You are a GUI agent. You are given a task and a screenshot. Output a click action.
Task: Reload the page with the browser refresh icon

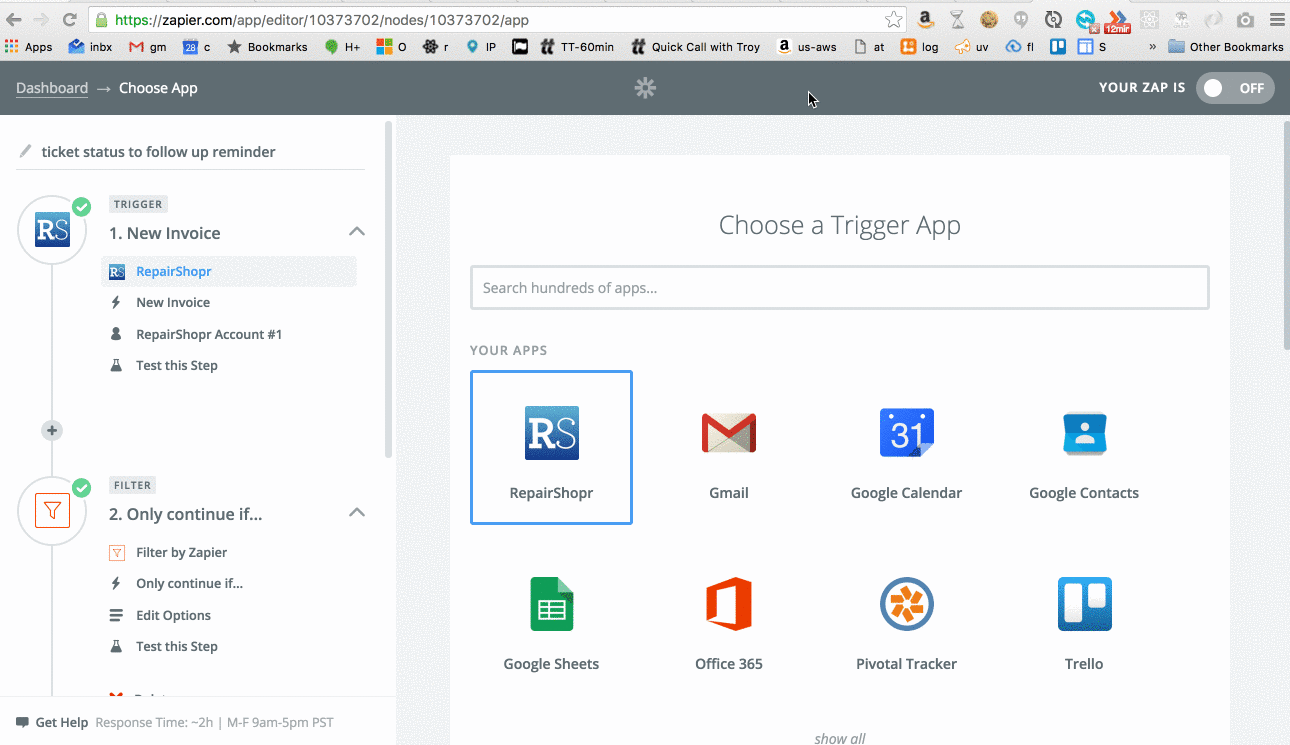[x=69, y=20]
